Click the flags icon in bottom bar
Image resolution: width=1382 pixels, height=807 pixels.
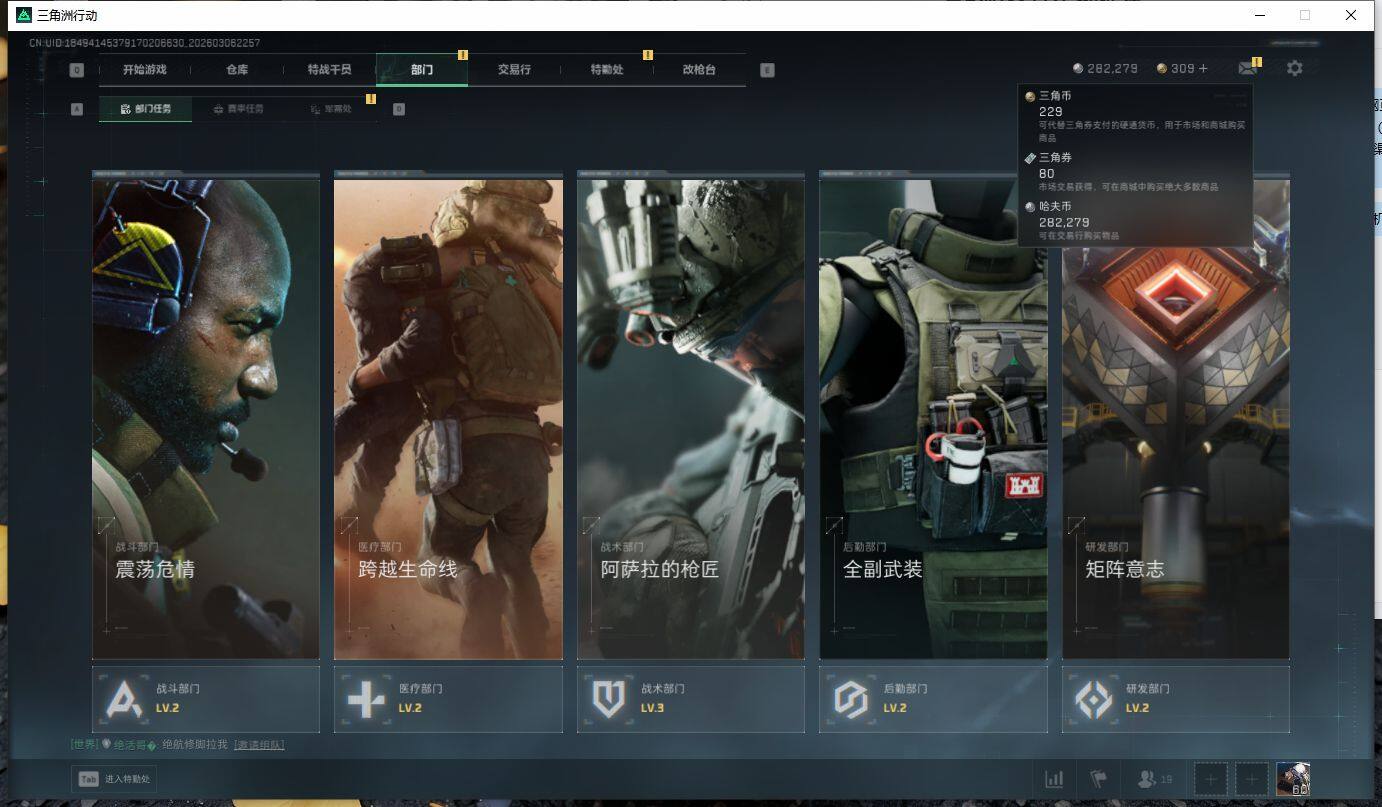(1099, 779)
